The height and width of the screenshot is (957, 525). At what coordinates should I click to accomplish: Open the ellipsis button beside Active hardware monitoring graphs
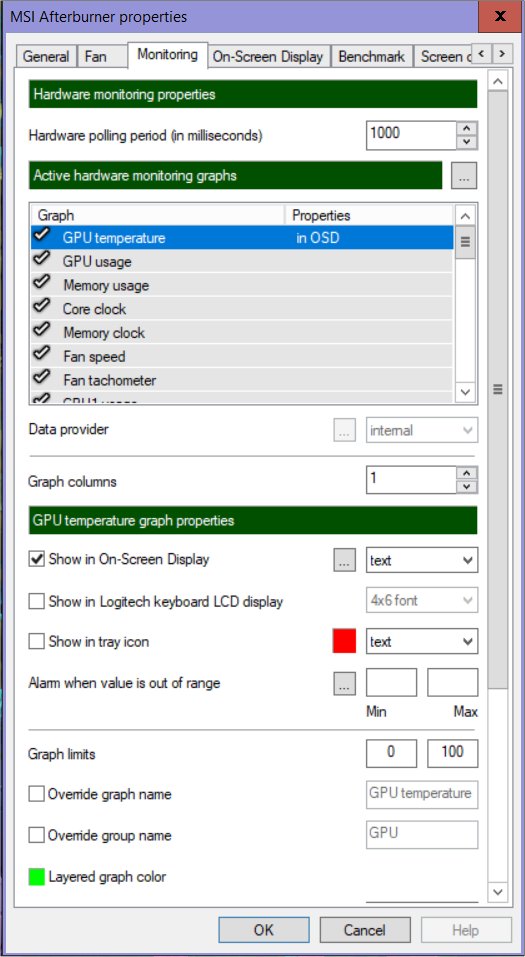pos(464,176)
